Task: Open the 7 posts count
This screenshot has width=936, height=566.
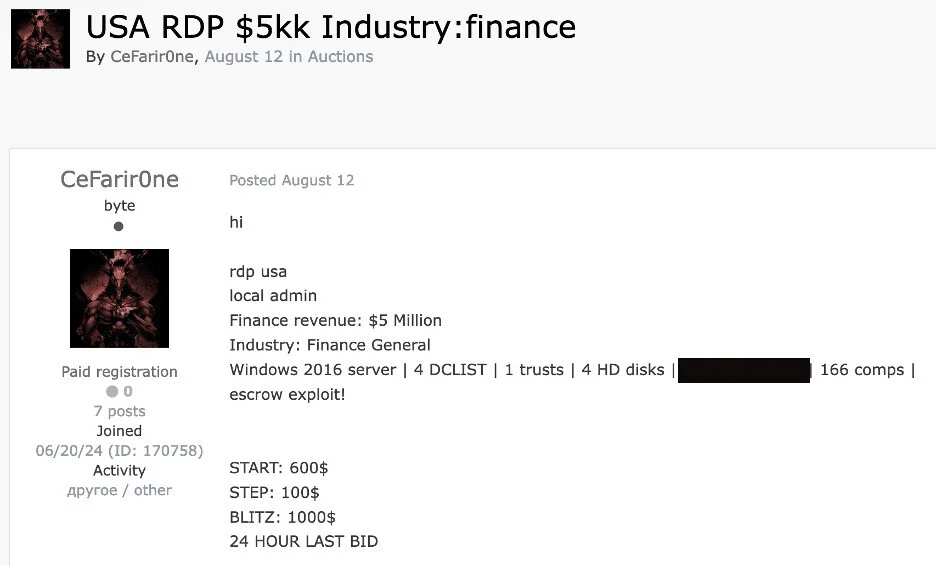Action: click(119, 411)
